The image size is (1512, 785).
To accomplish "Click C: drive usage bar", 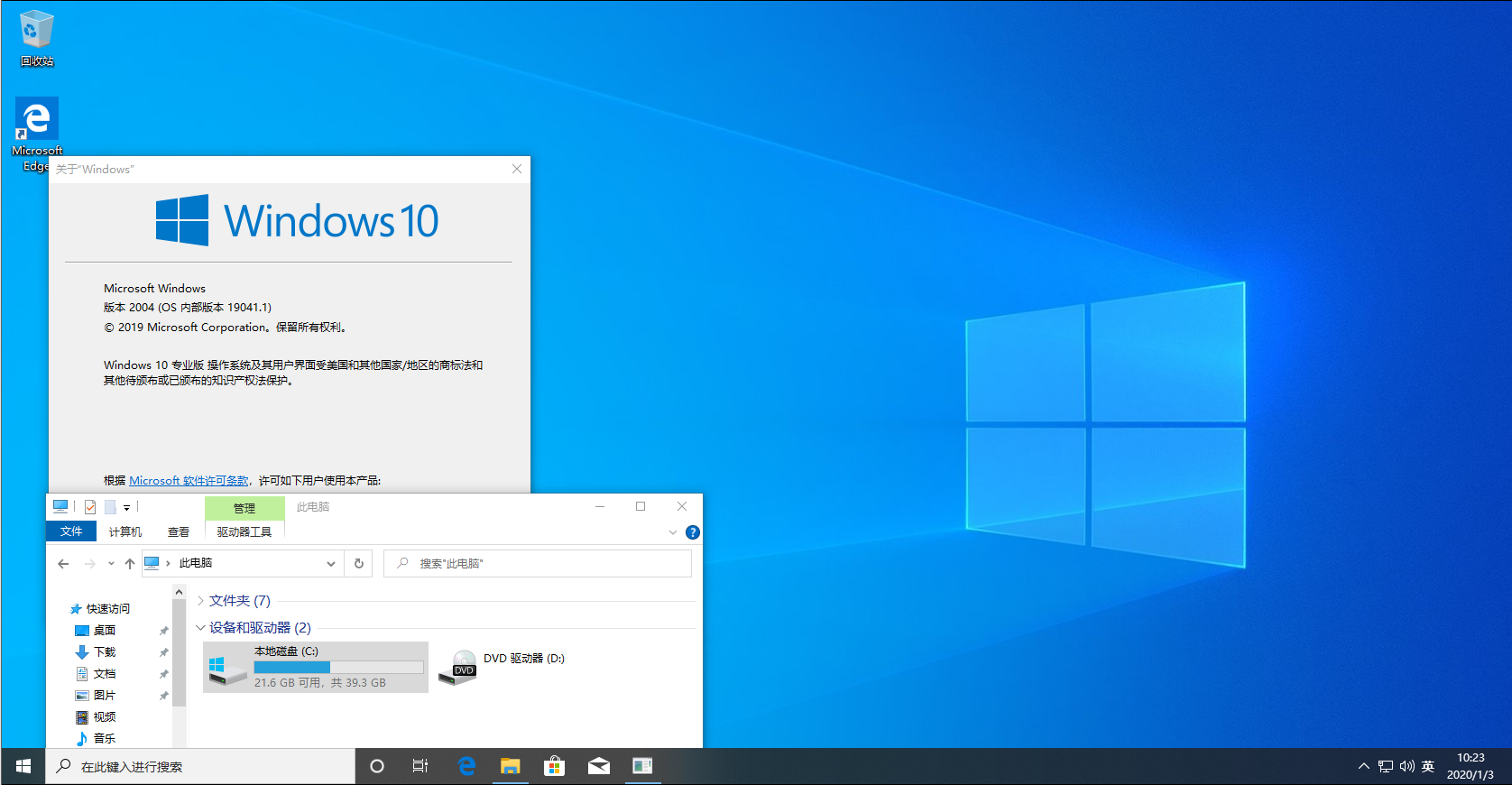I will pyautogui.click(x=338, y=668).
